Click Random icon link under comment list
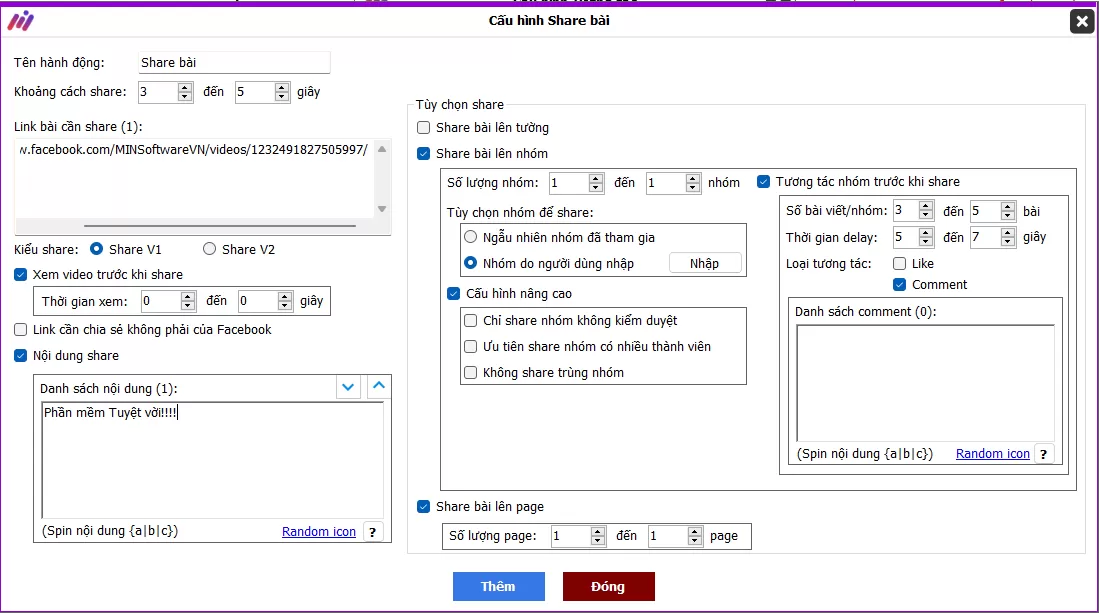 pyautogui.click(x=992, y=454)
